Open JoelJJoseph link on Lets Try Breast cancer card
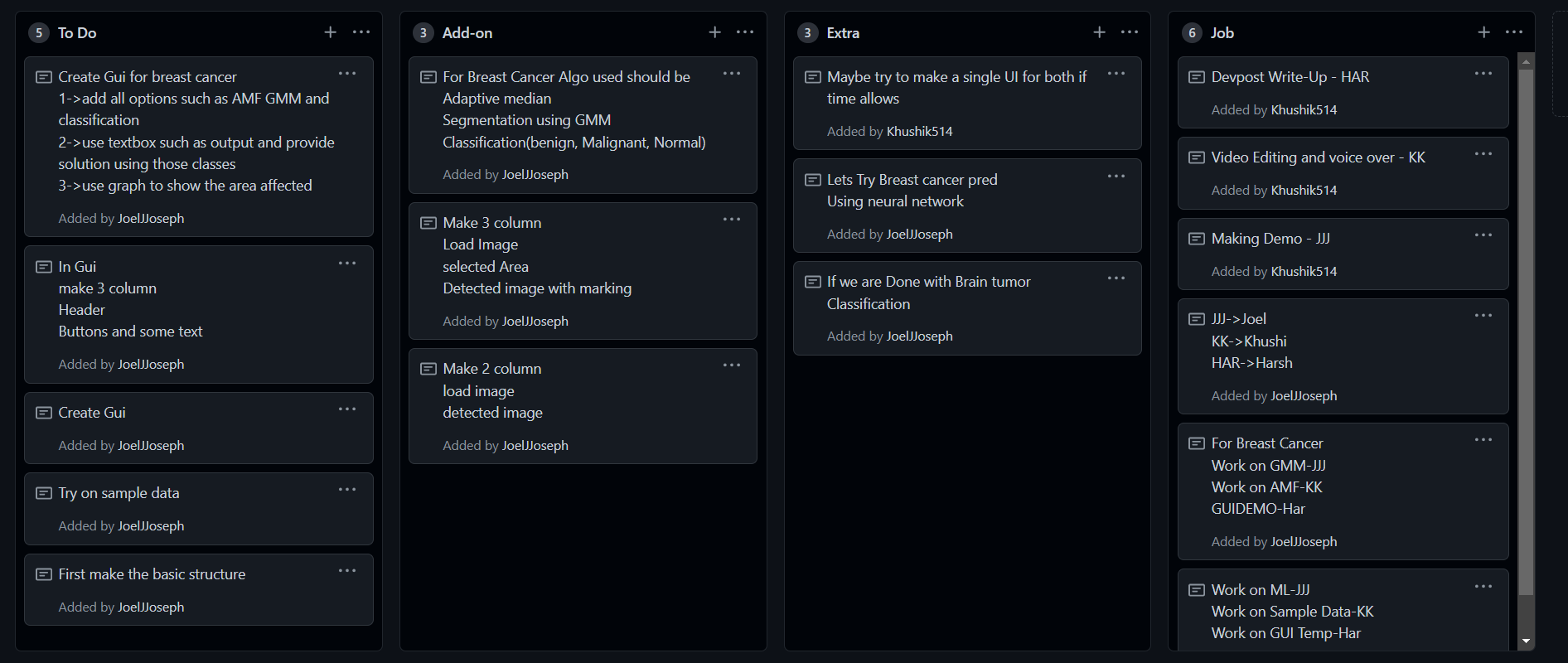 tap(919, 235)
